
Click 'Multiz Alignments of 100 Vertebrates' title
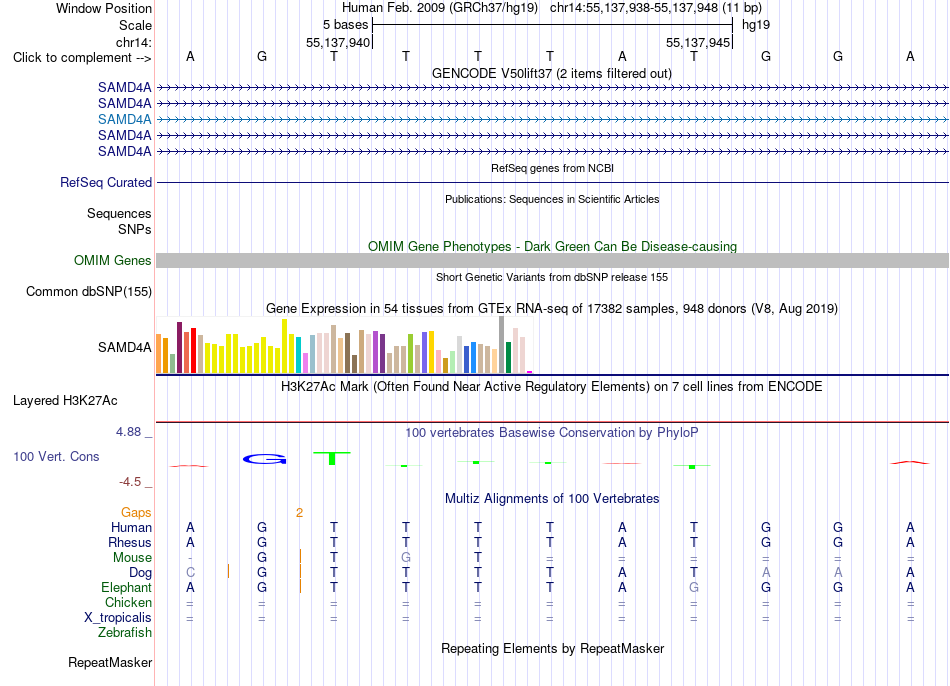(552, 499)
